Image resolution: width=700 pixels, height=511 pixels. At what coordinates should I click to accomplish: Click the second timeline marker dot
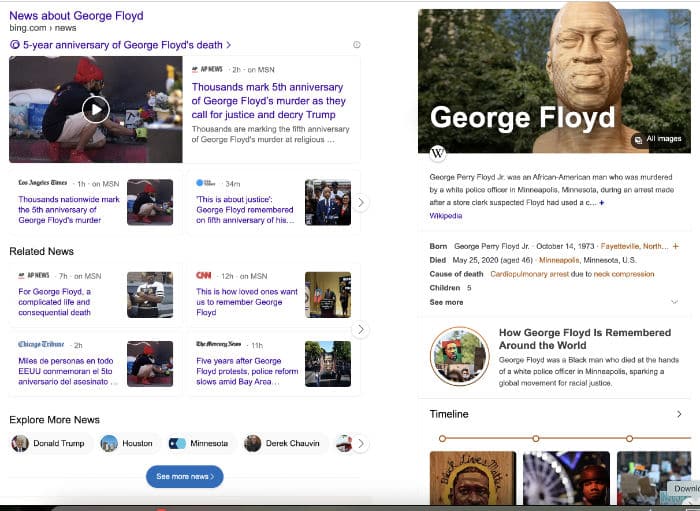point(536,439)
